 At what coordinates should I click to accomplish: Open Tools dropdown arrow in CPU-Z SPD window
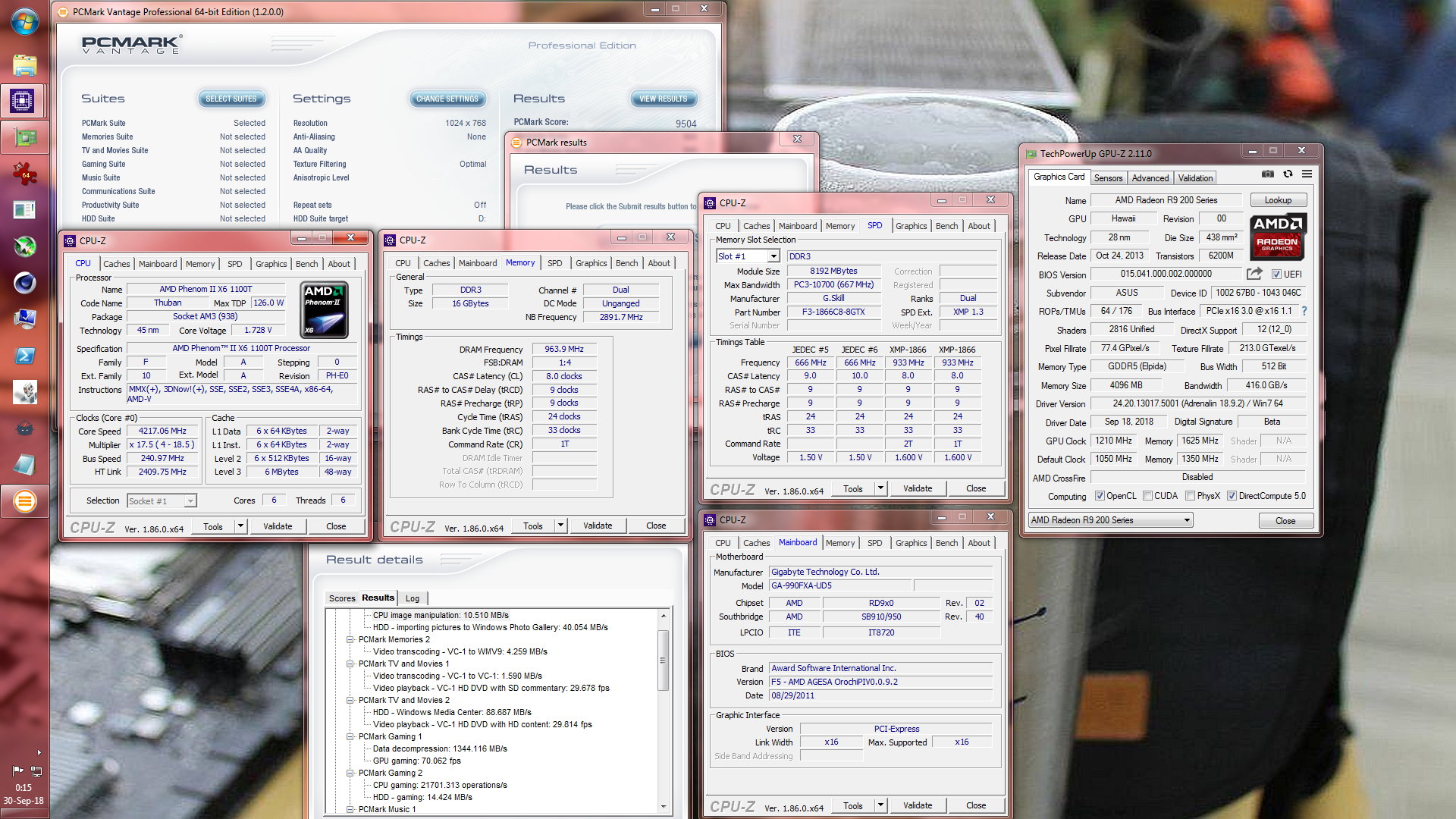880,488
